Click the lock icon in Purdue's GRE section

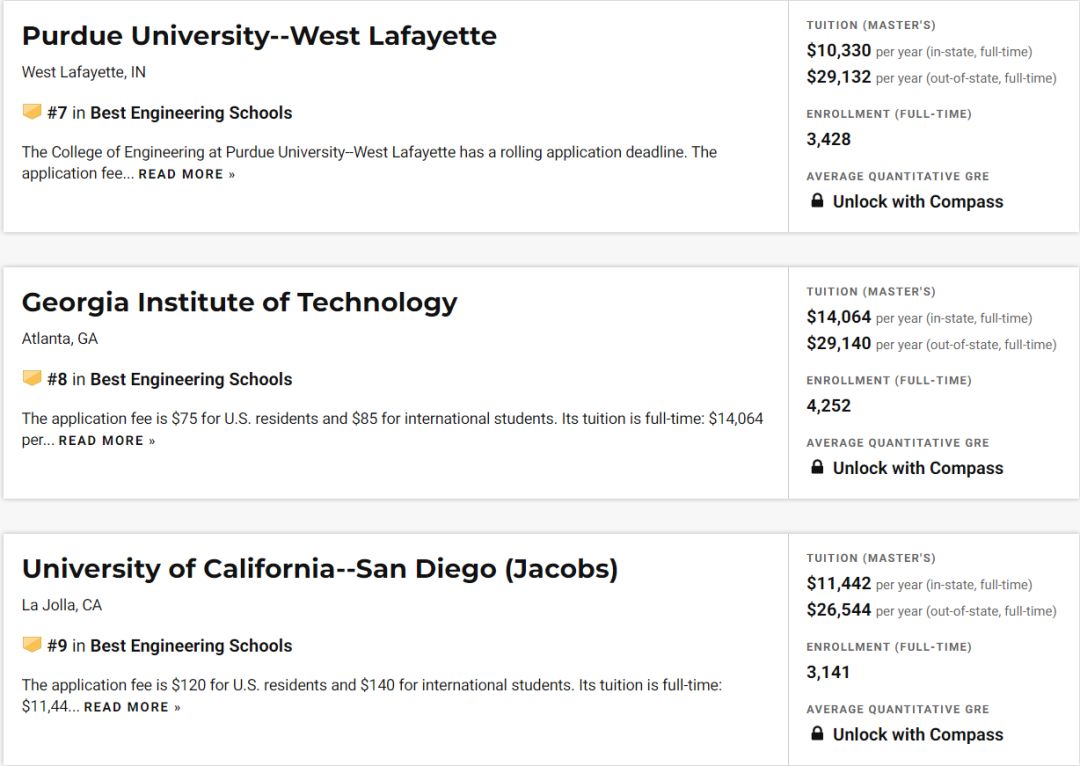pos(817,200)
